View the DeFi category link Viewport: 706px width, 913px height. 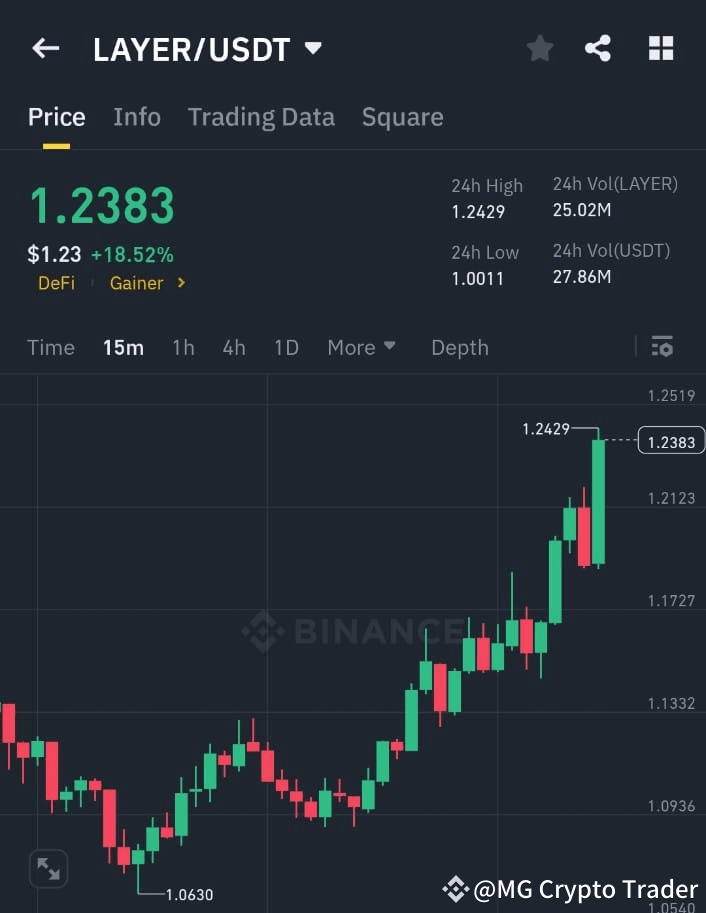pos(56,283)
